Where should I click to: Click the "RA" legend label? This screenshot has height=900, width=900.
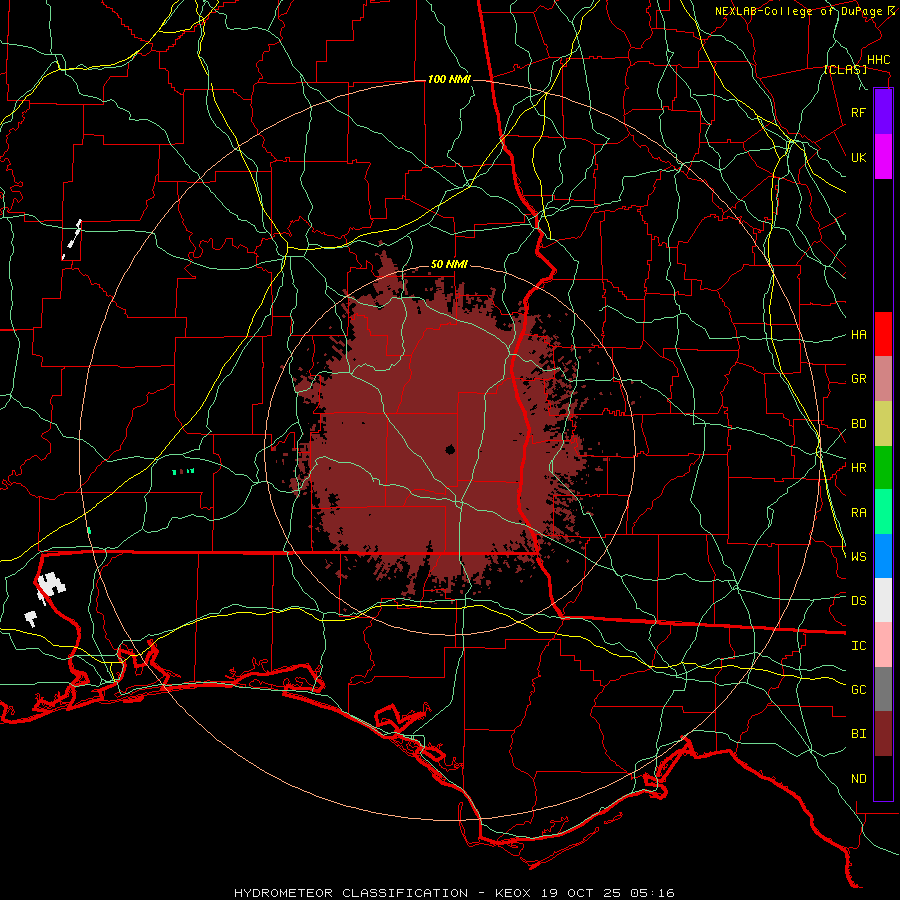(858, 513)
